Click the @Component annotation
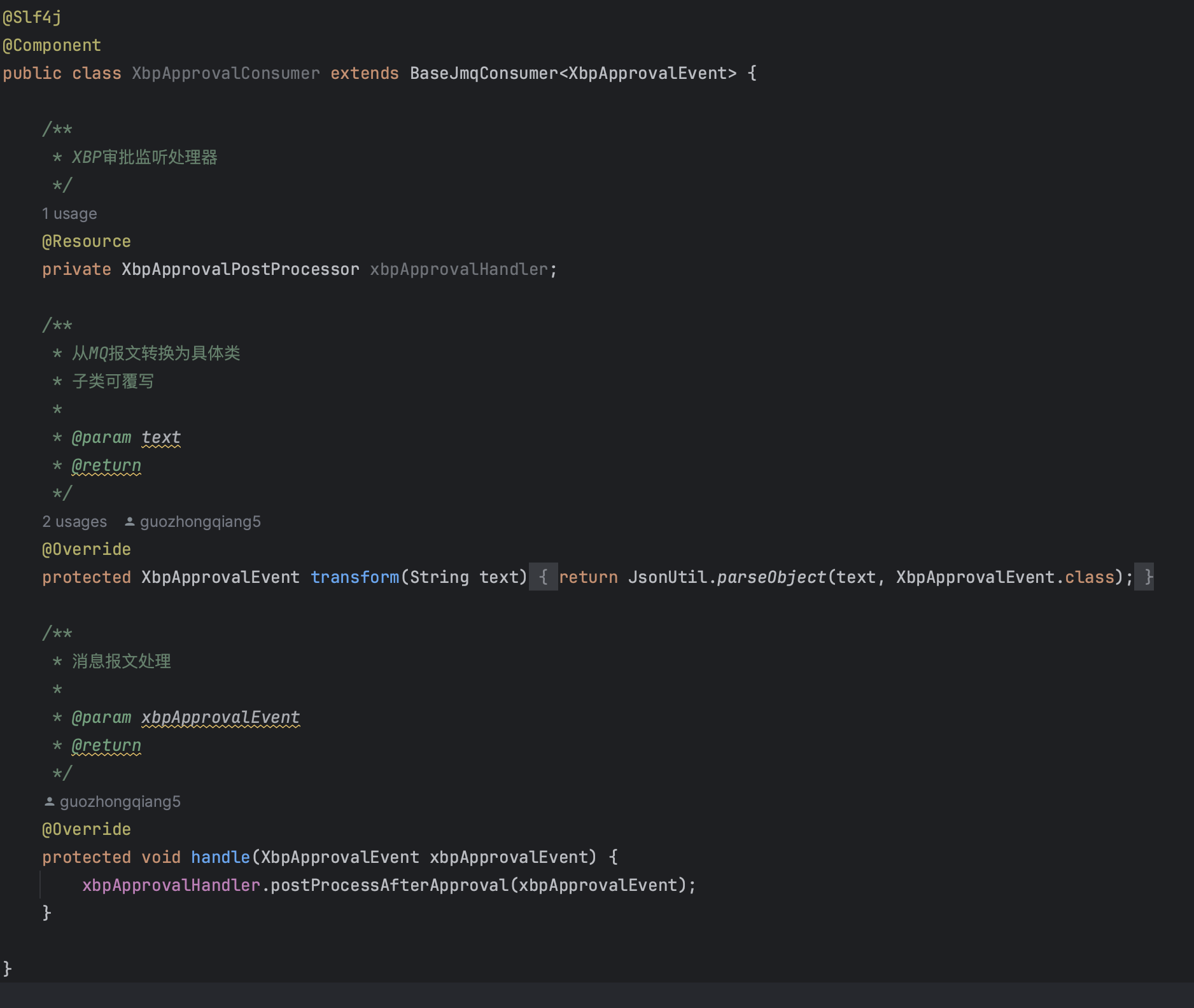Viewport: 1194px width, 1008px height. pyautogui.click(x=52, y=46)
